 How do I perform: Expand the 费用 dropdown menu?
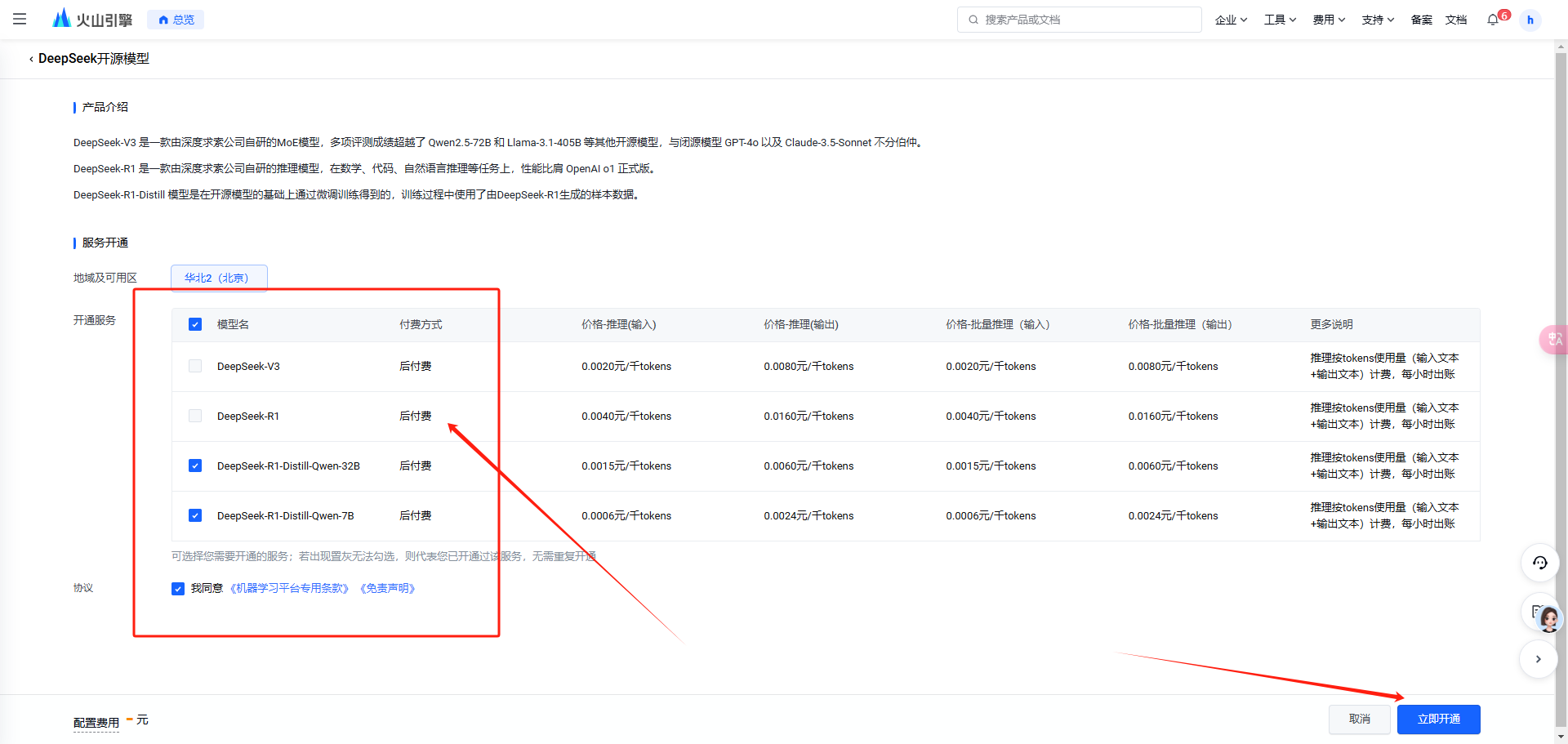click(1329, 20)
